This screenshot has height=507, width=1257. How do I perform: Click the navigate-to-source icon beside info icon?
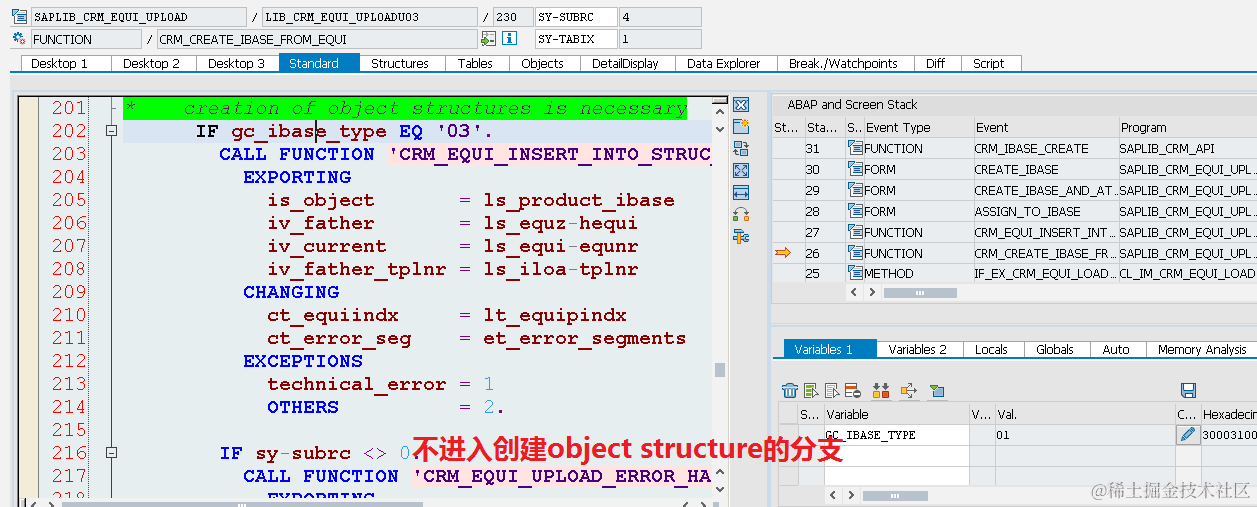tap(488, 39)
